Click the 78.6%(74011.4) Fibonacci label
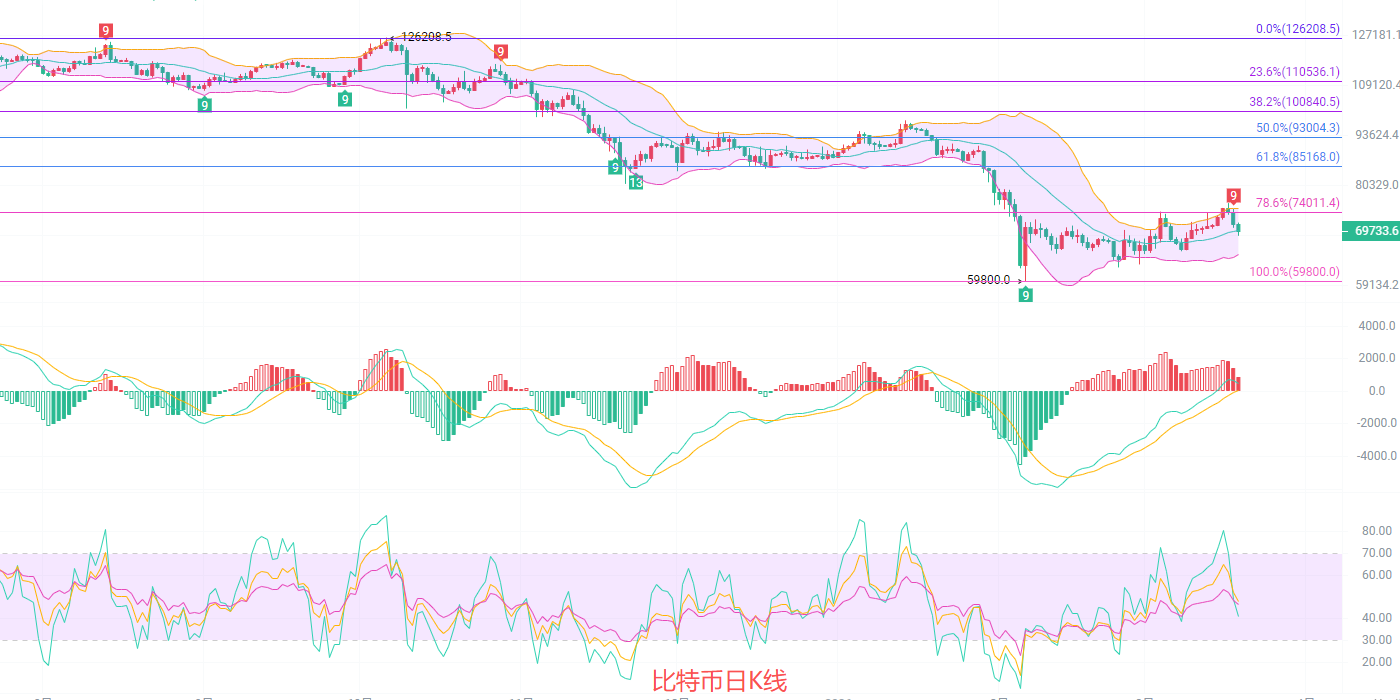The width and height of the screenshot is (1400, 700). click(1297, 202)
